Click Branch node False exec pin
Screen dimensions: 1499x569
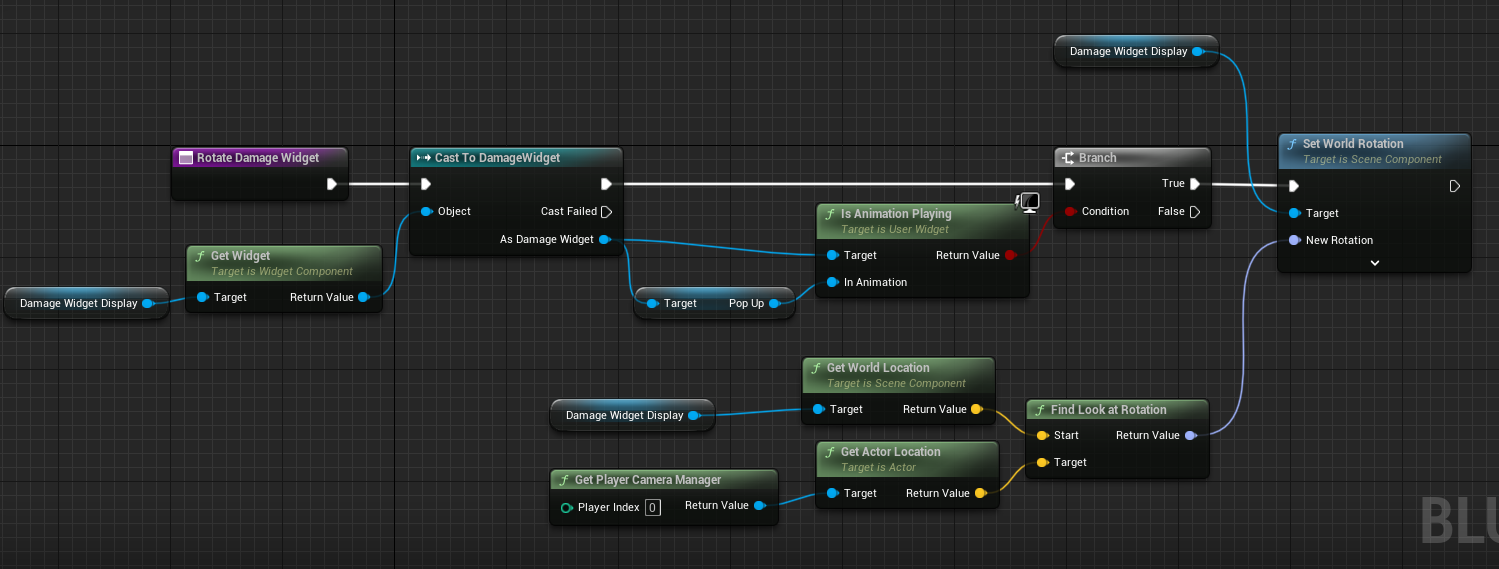pos(1194,211)
